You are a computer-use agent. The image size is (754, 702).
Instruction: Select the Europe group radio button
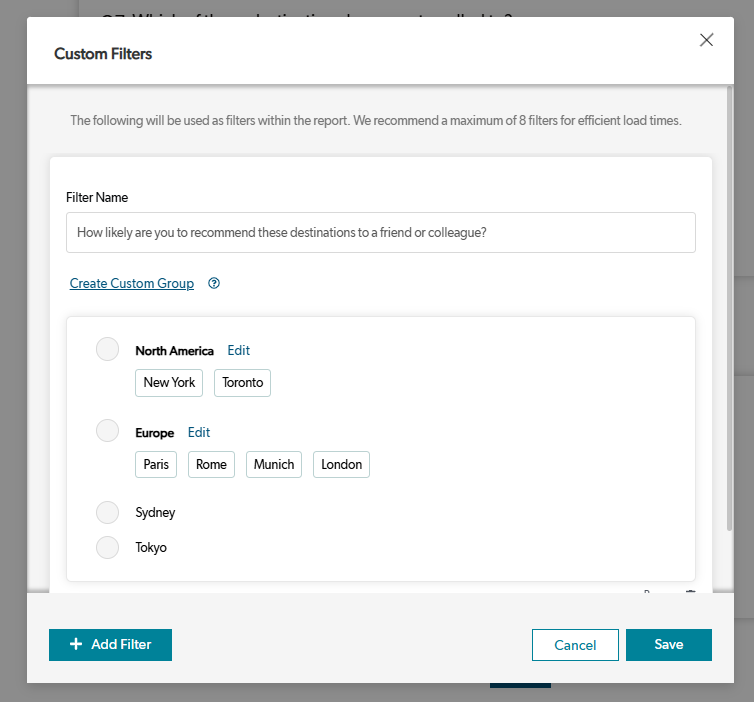point(107,431)
